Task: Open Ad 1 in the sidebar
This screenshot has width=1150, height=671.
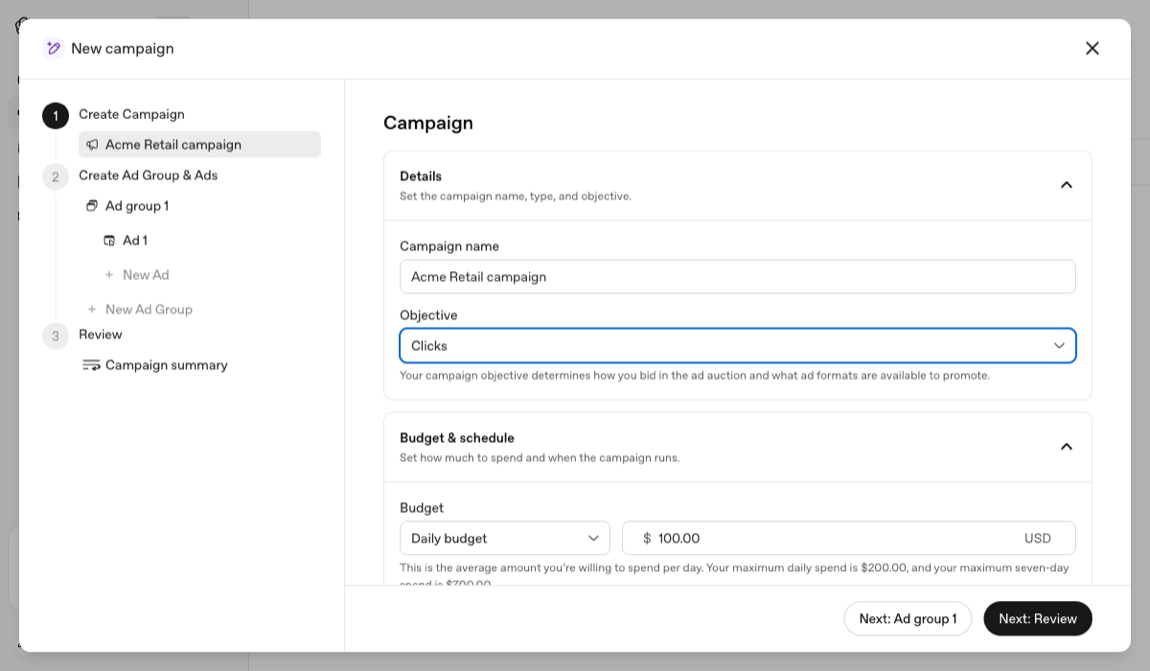Action: pyautogui.click(x=135, y=241)
